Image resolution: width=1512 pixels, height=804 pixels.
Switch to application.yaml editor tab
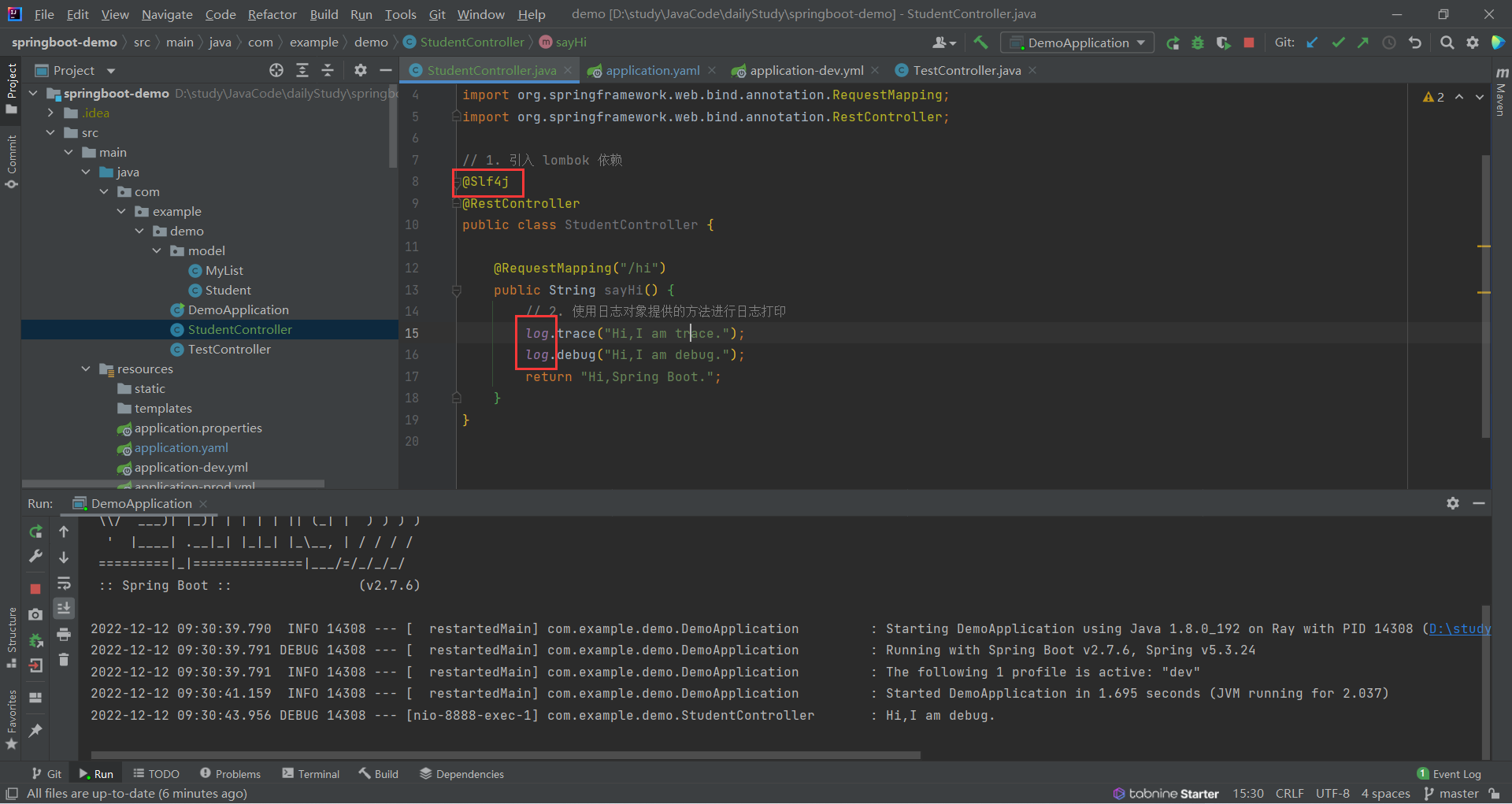coord(652,70)
